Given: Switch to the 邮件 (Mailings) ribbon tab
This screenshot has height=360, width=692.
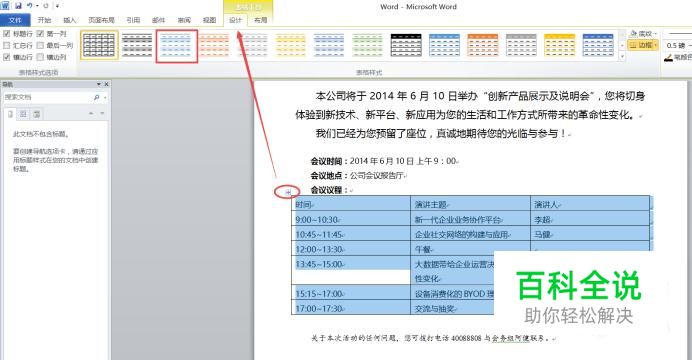Looking at the screenshot, I should point(159,20).
